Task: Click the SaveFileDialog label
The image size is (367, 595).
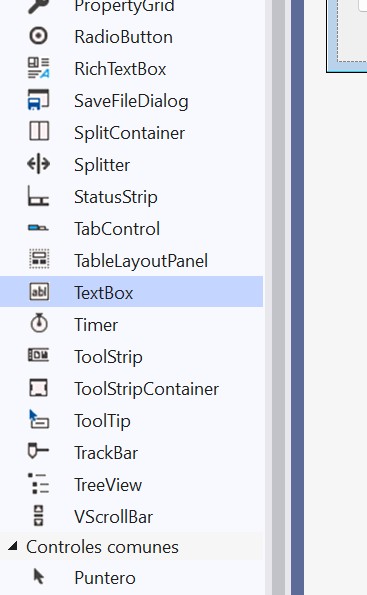Action: point(131,102)
